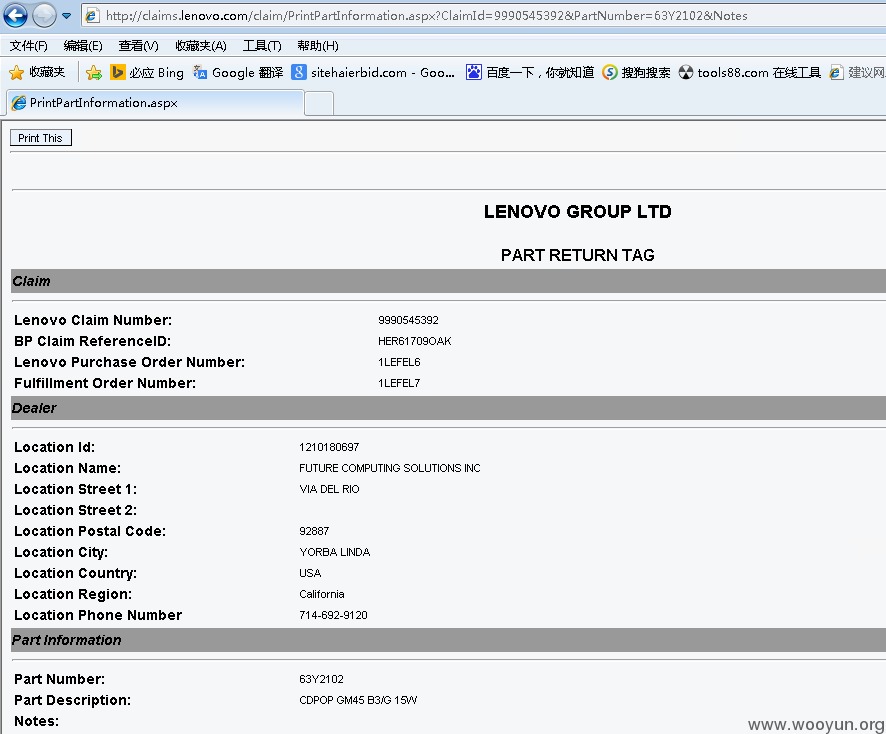Screen dimensions: 886x734
Task: Click part number value 63Y2102
Action: (321, 679)
